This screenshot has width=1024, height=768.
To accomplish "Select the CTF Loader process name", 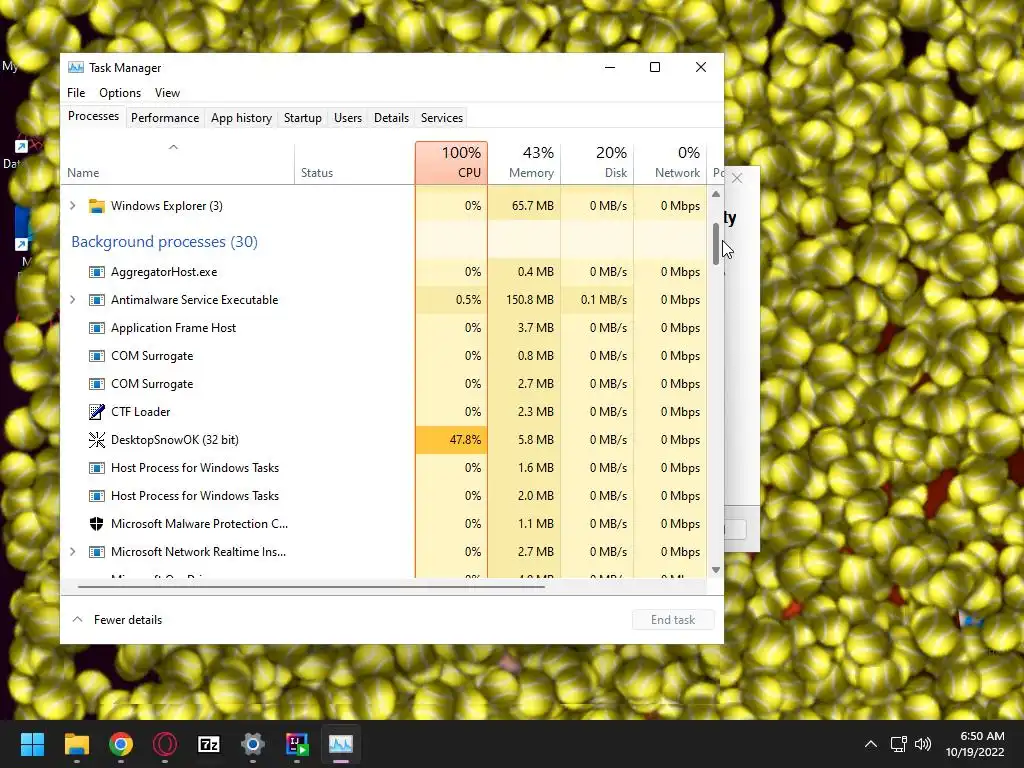I will click(x=140, y=411).
